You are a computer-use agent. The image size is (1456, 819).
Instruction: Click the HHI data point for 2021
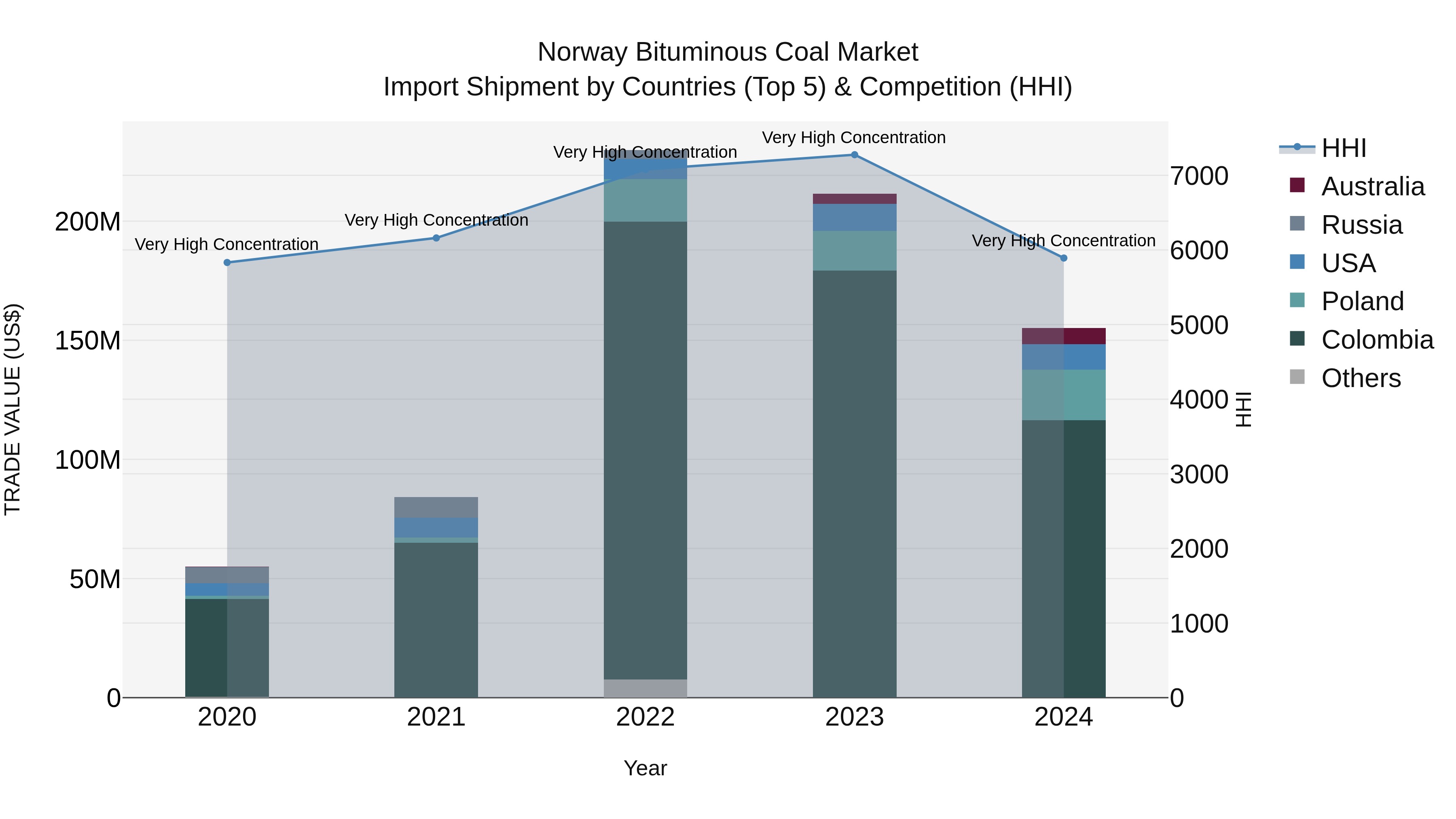[436, 238]
